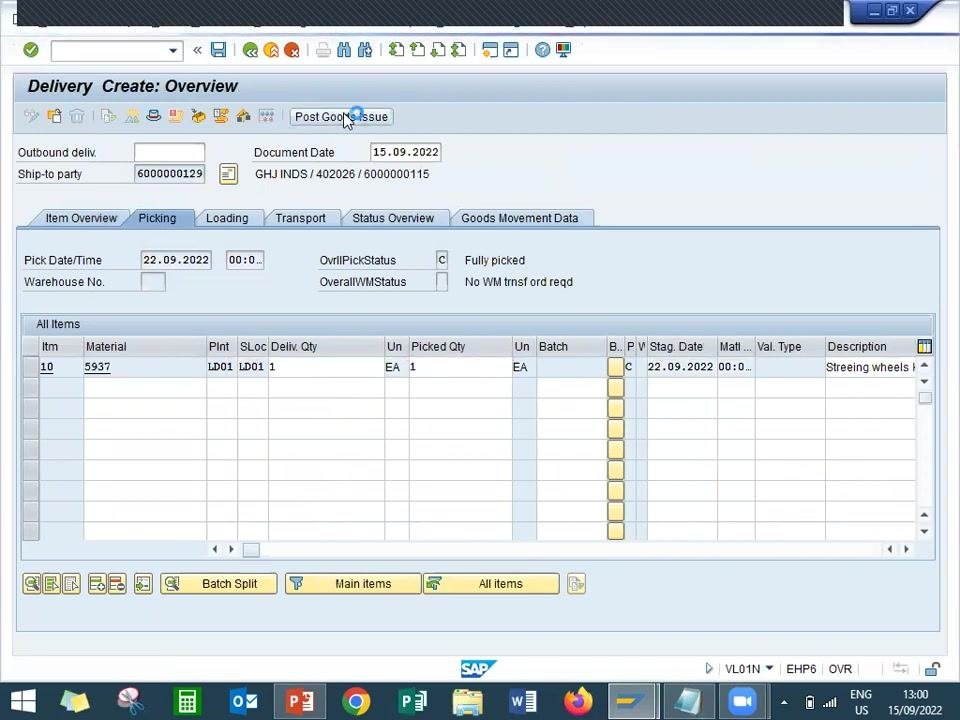Select row selector for item 10

pos(31,367)
